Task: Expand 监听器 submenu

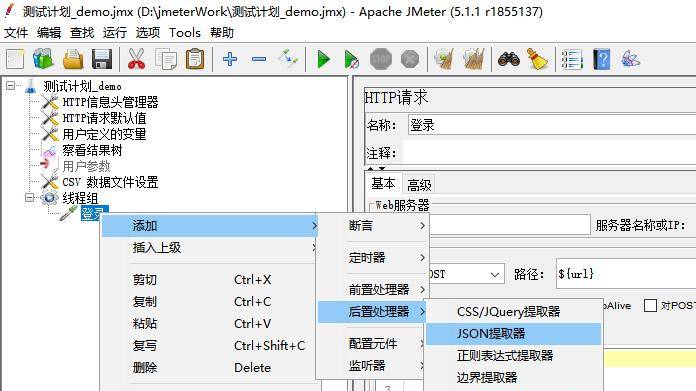Action: click(372, 366)
